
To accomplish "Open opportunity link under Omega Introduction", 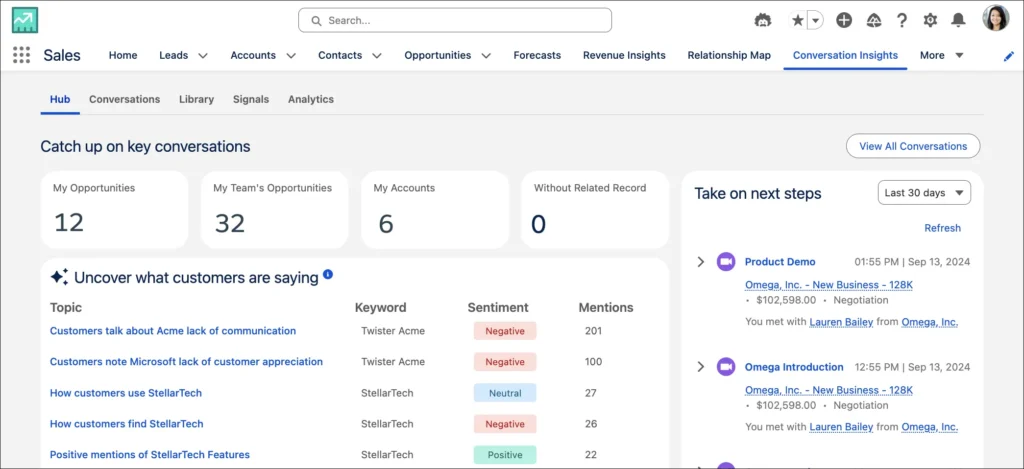I will pos(829,390).
